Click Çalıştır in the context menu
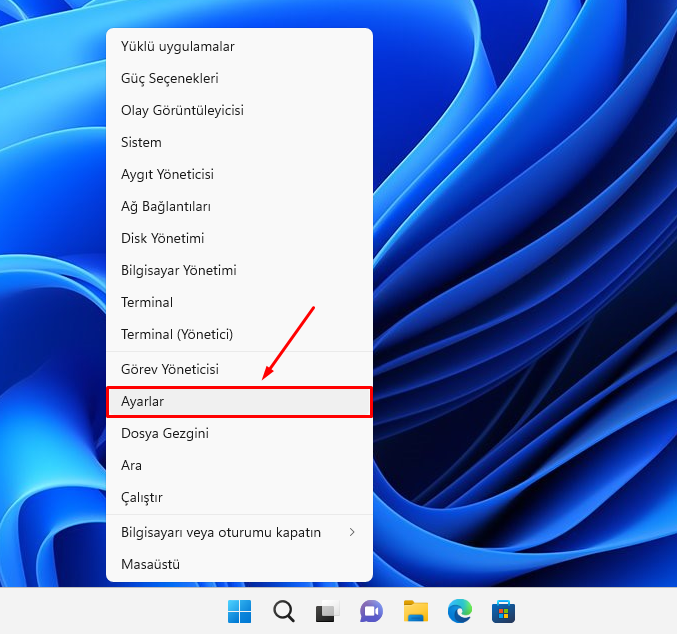This screenshot has height=634, width=677. [141, 497]
